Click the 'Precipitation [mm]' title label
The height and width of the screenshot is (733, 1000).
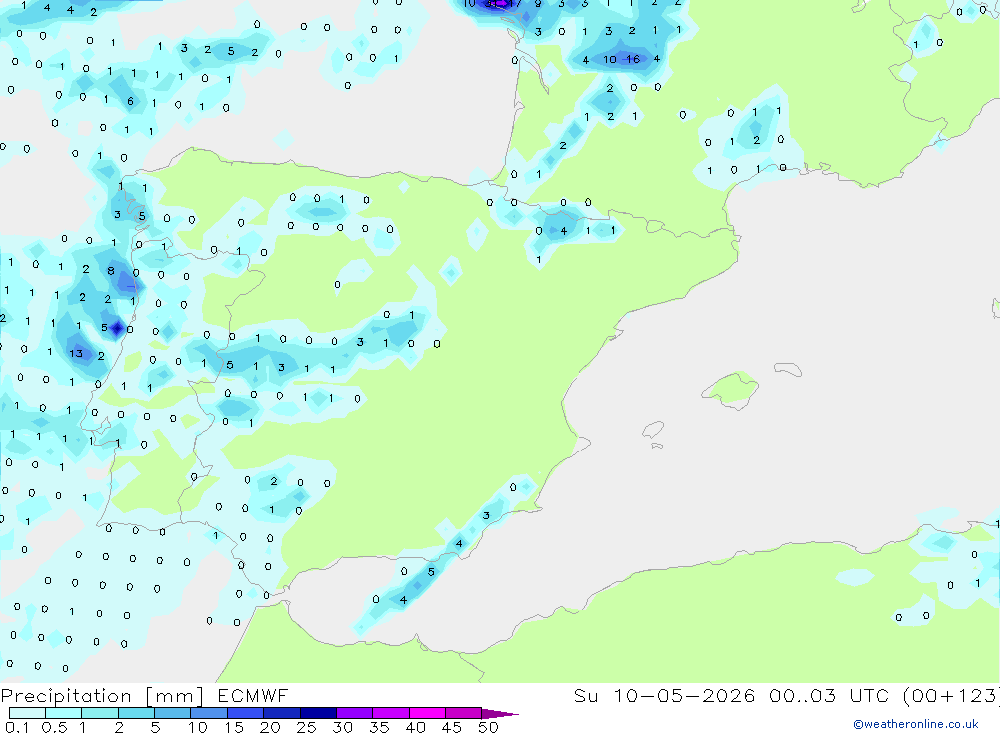click(102, 696)
